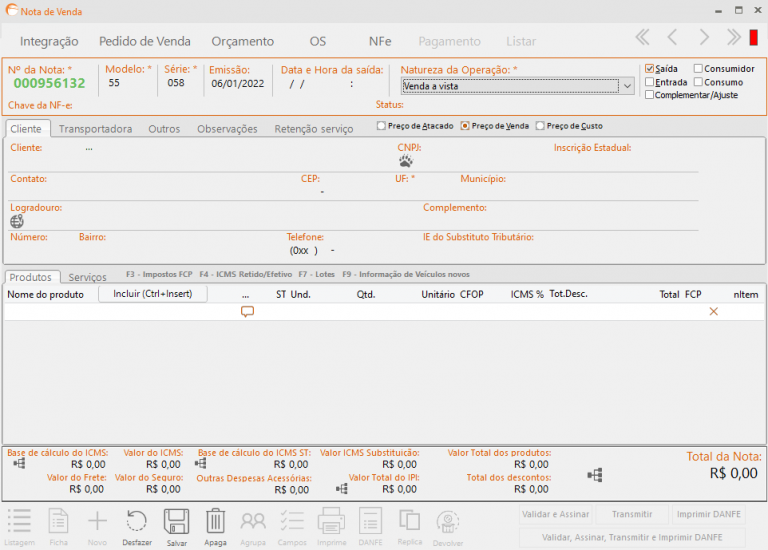Uncheck the Saída checkbox
Image resolution: width=768 pixels, height=550 pixels.
click(x=650, y=69)
